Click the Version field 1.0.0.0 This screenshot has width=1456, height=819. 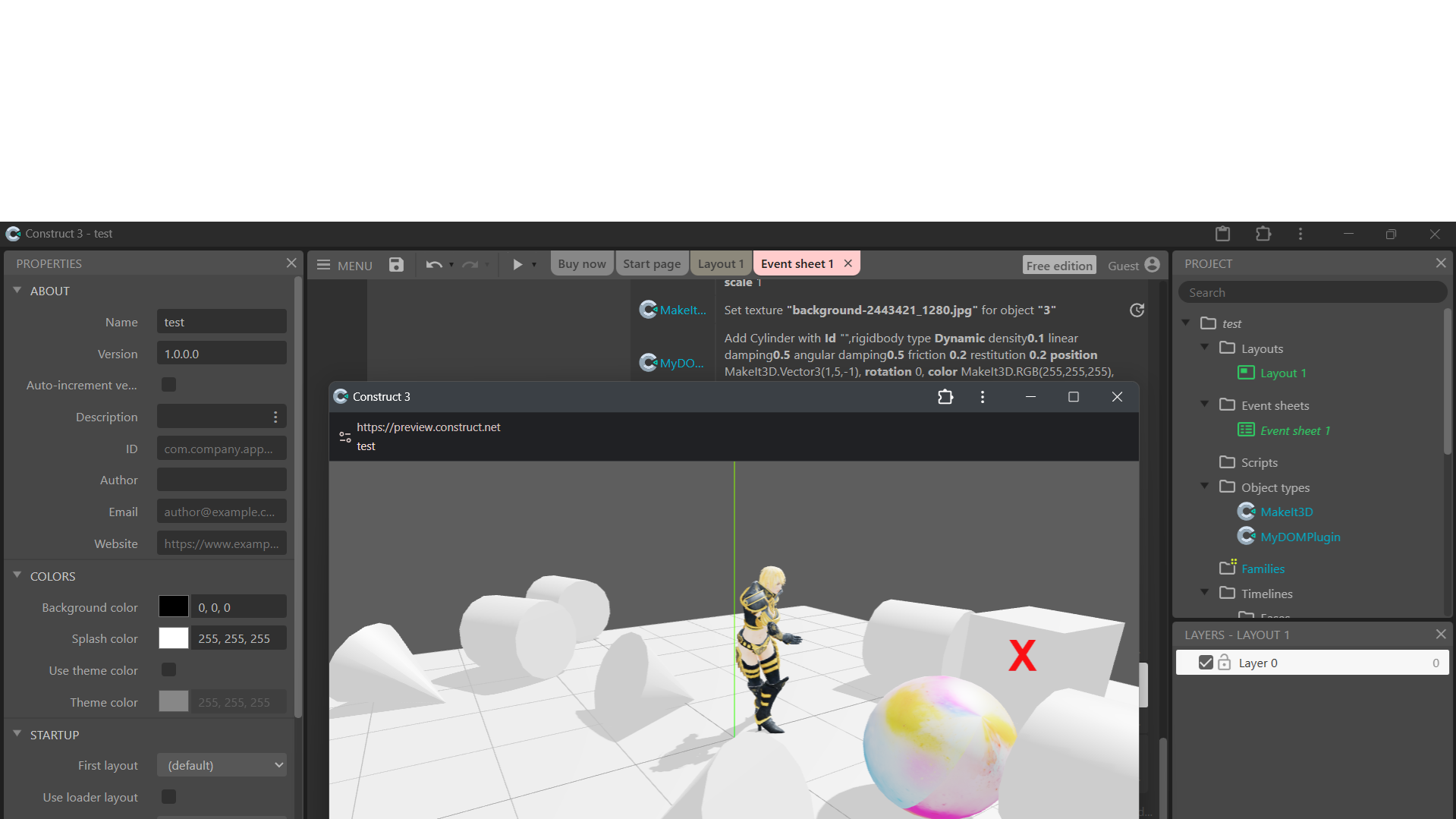pos(222,354)
